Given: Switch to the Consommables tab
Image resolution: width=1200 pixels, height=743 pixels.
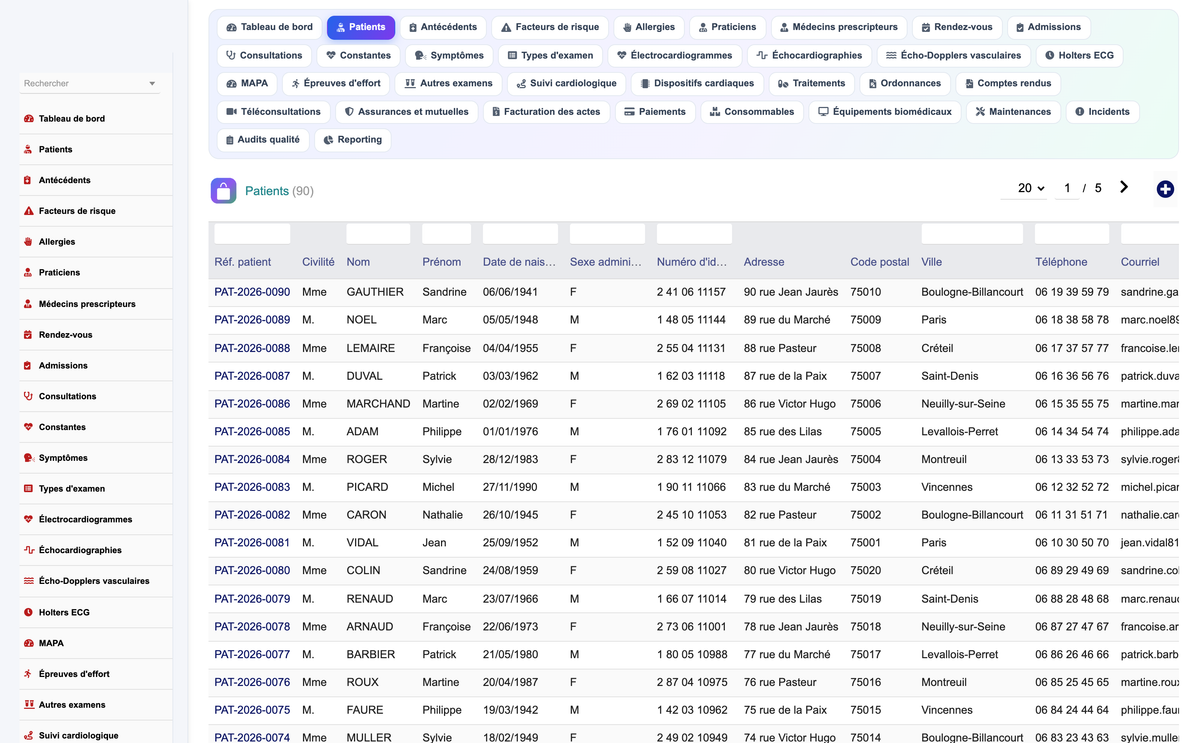Looking at the screenshot, I should [x=752, y=112].
